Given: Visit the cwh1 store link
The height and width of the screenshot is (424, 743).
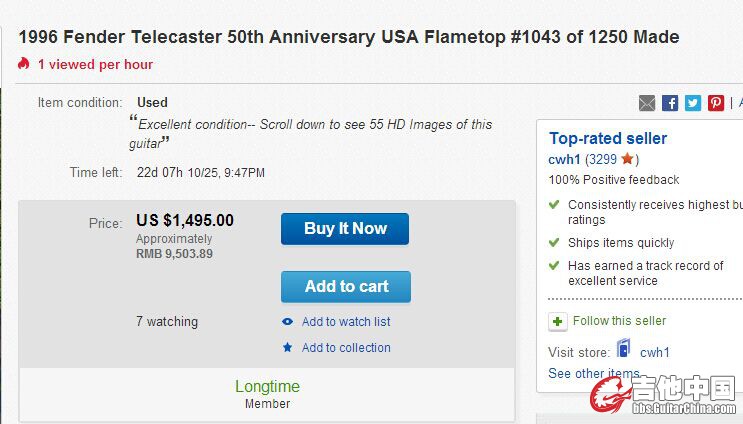Looking at the screenshot, I should [x=655, y=352].
